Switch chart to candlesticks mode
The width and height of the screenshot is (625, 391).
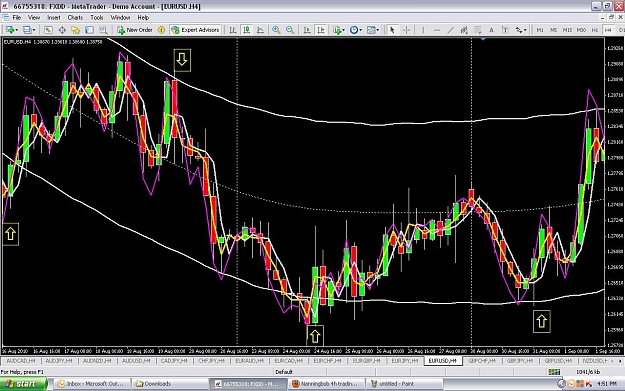tap(247, 30)
